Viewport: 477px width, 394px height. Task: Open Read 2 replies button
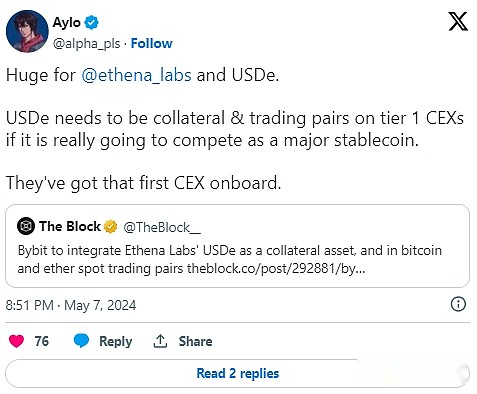coord(237,373)
